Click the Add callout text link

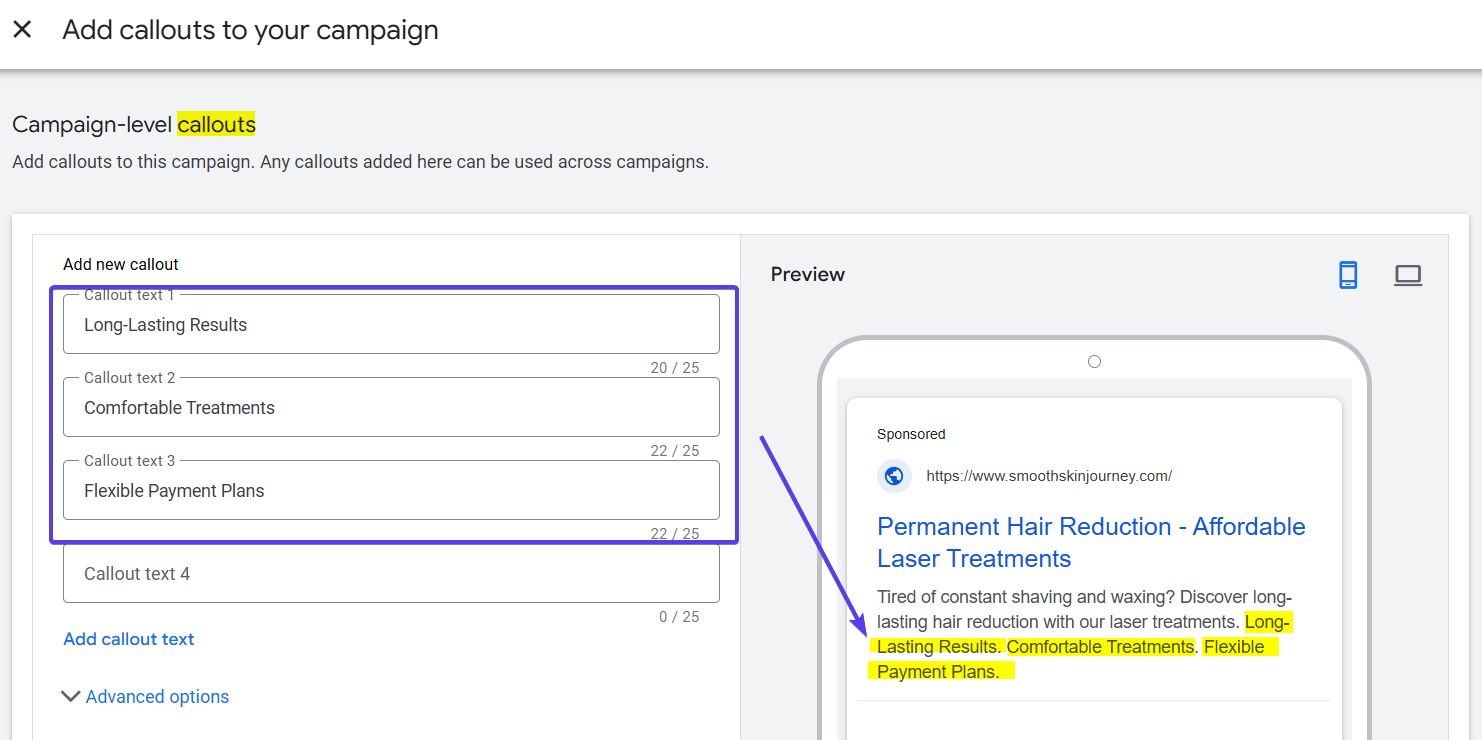pyautogui.click(x=128, y=639)
